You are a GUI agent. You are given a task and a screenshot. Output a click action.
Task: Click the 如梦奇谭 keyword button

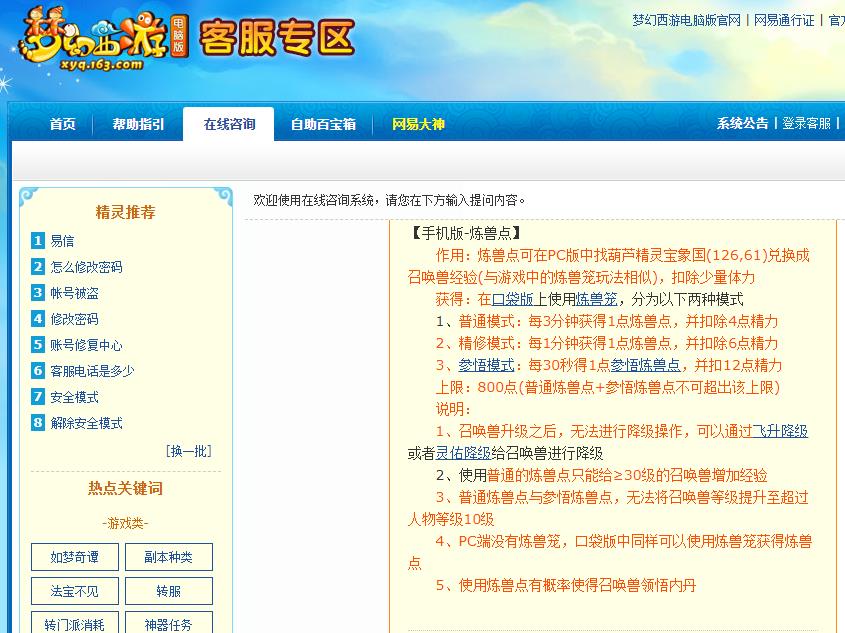[x=74, y=557]
